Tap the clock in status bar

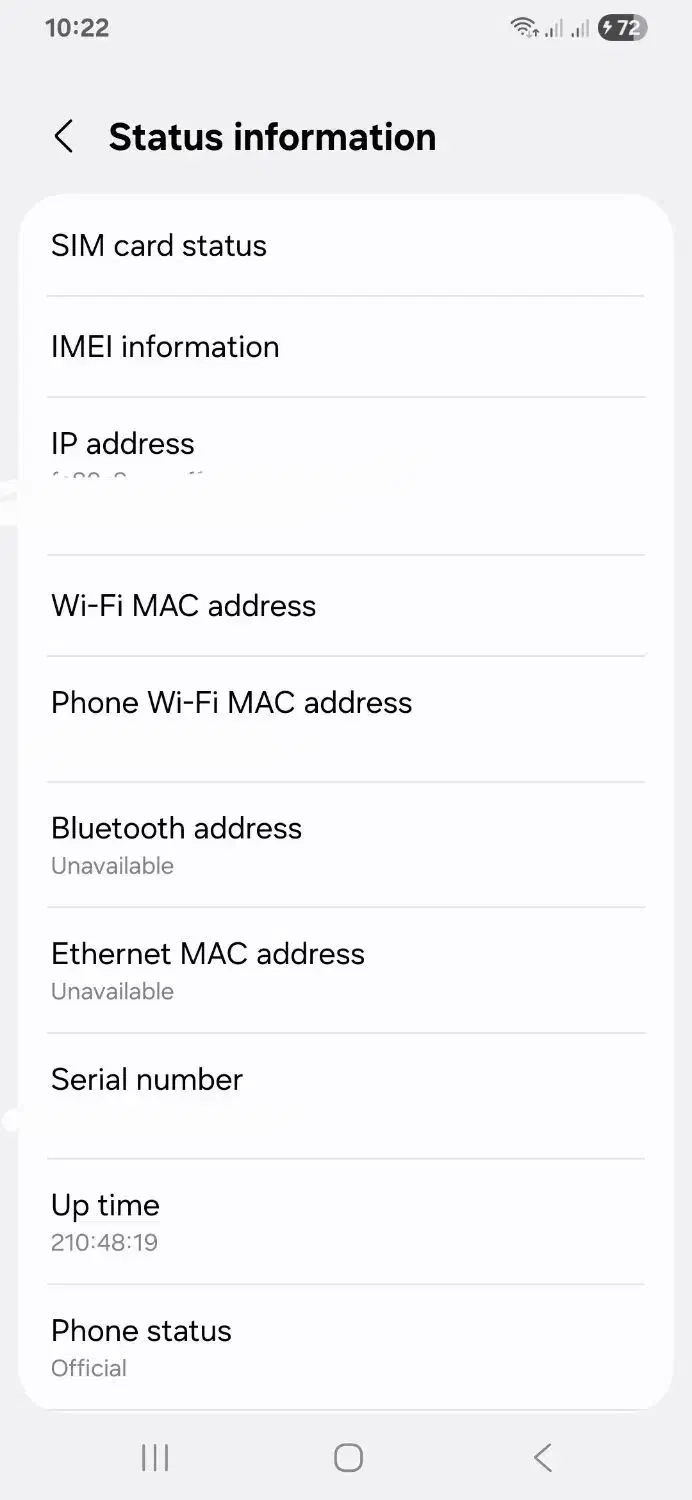point(77,27)
